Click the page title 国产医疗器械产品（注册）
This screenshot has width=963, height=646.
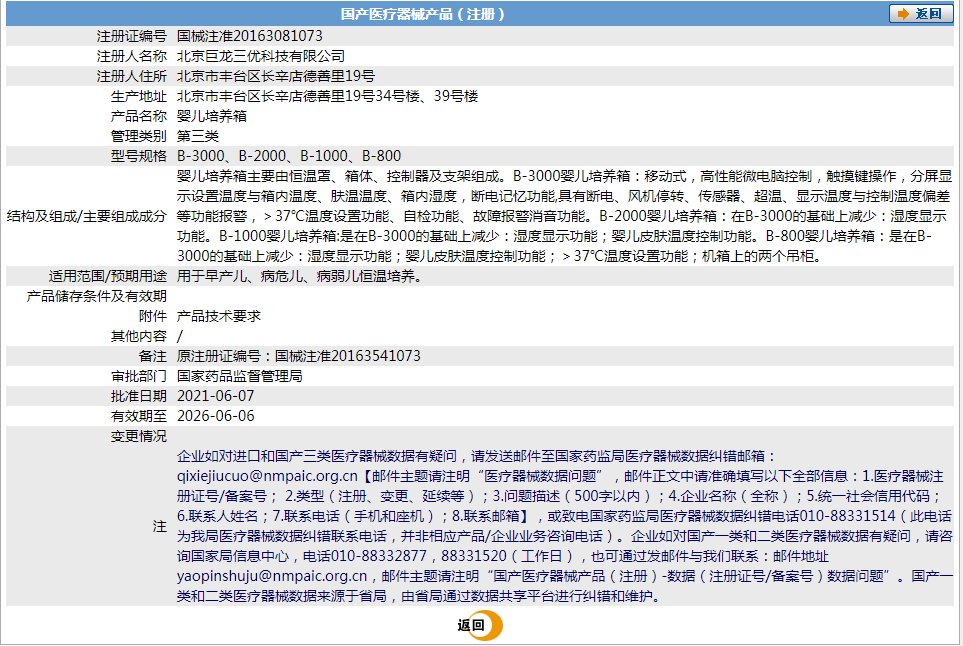423,14
